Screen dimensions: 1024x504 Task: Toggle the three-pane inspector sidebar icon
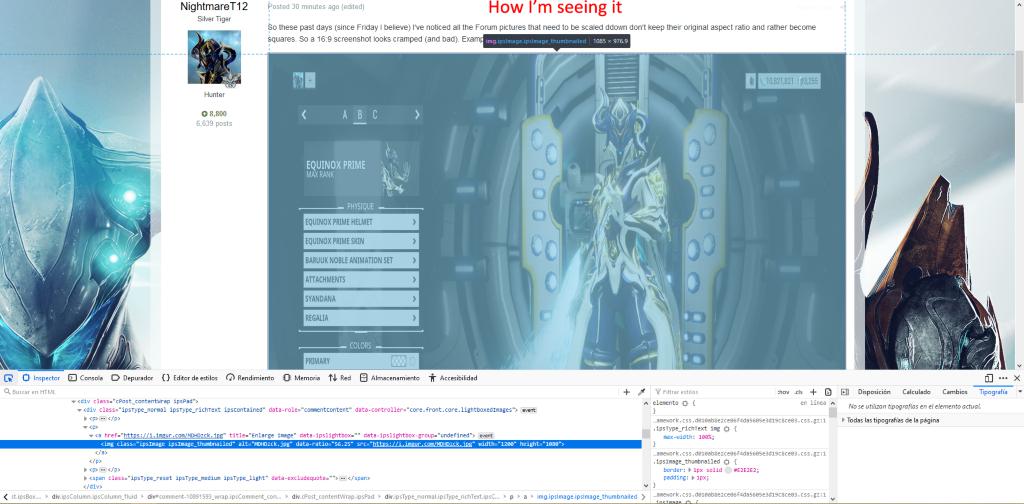(844, 392)
